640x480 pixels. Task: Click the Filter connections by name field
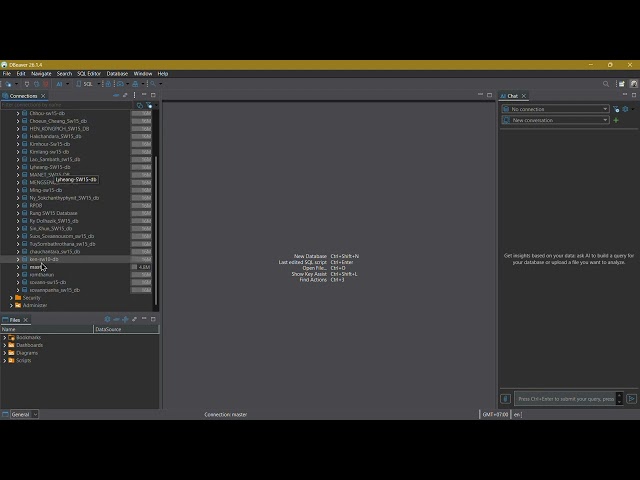click(x=65, y=105)
